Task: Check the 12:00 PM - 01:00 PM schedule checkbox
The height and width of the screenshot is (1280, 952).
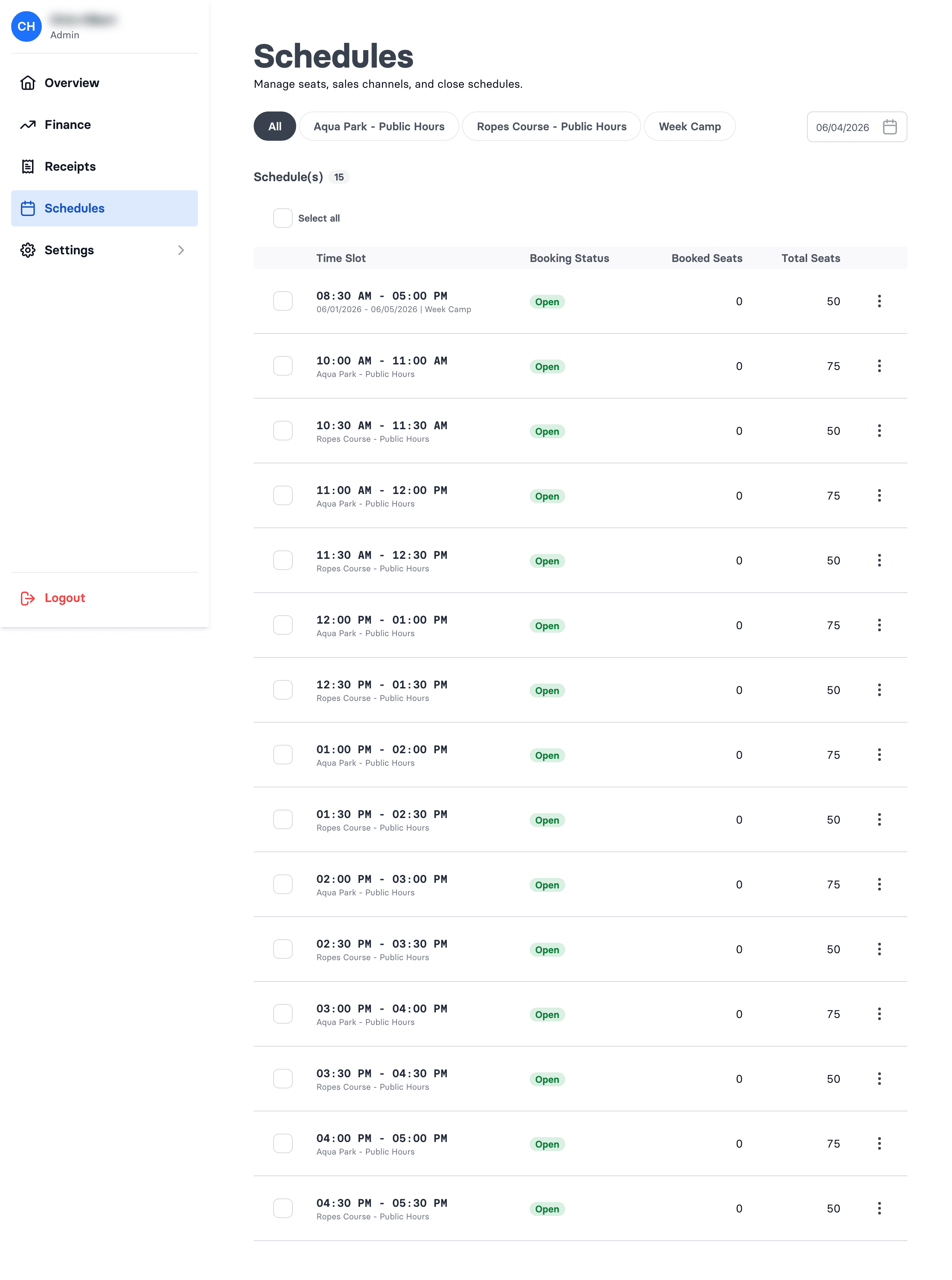Action: (282, 625)
